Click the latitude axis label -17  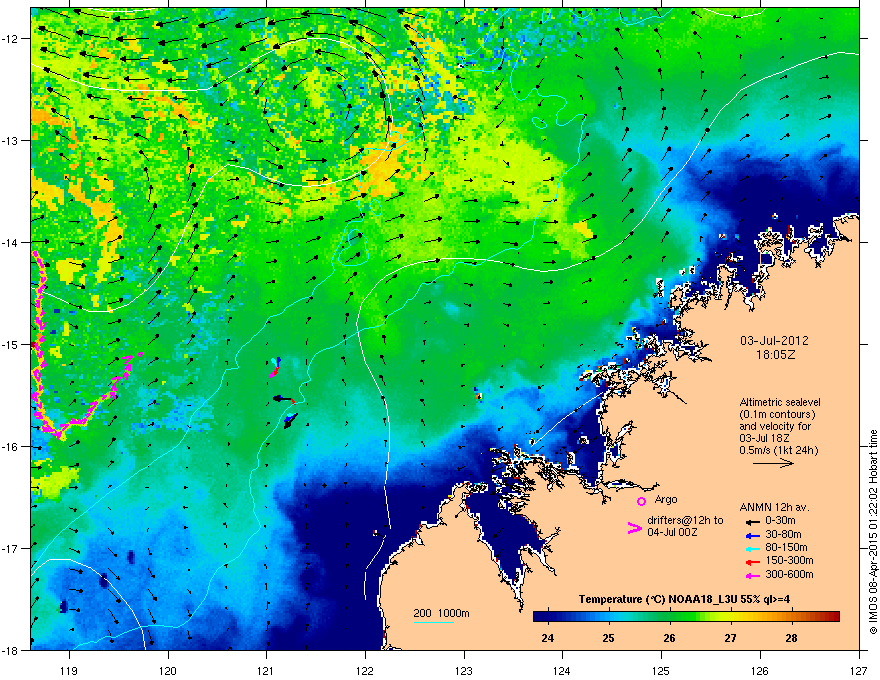10,549
